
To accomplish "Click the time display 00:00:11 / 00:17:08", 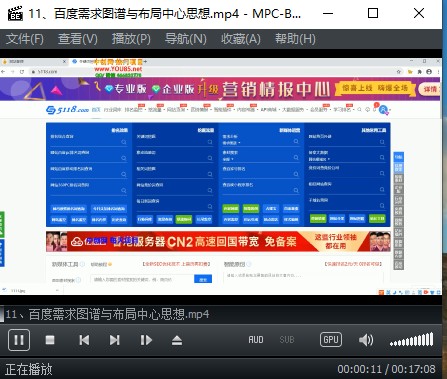I will click(386, 369).
